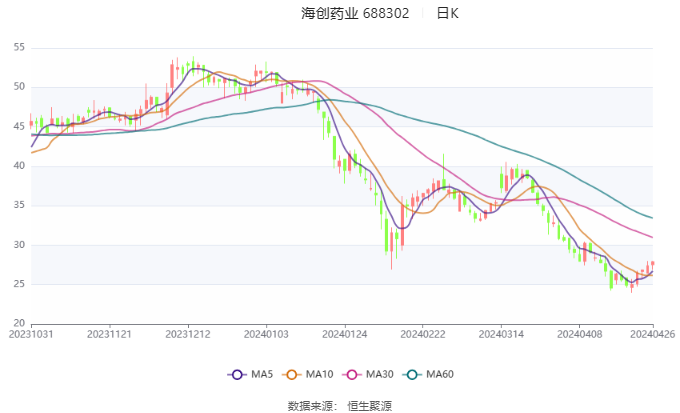Select the 20231031 date axis label

31,334
